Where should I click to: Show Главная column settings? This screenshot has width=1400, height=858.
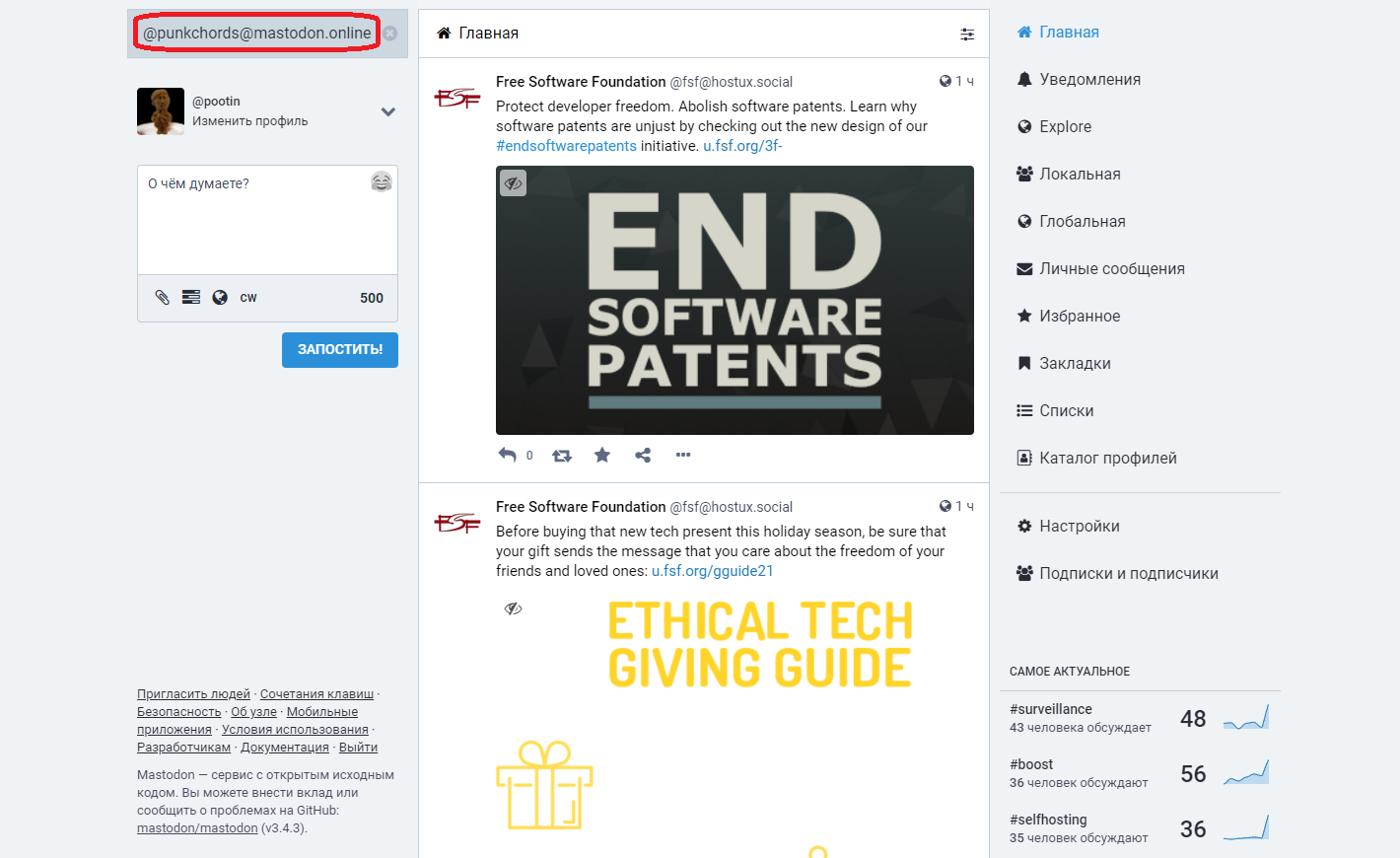[967, 35]
